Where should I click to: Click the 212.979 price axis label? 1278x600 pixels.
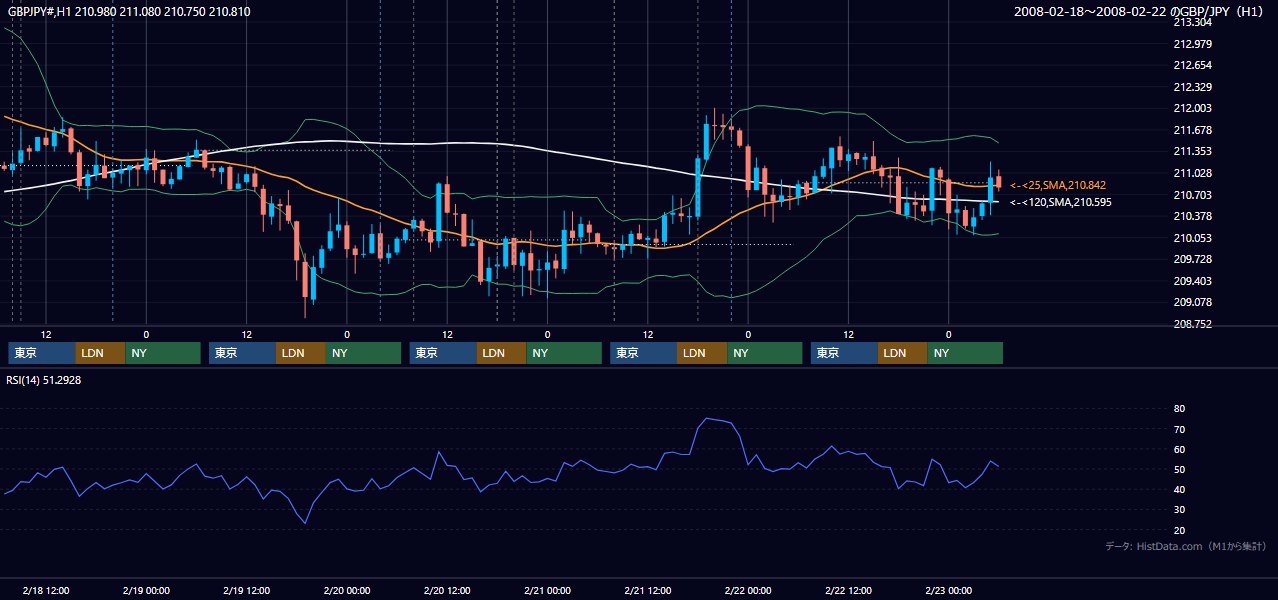1192,44
